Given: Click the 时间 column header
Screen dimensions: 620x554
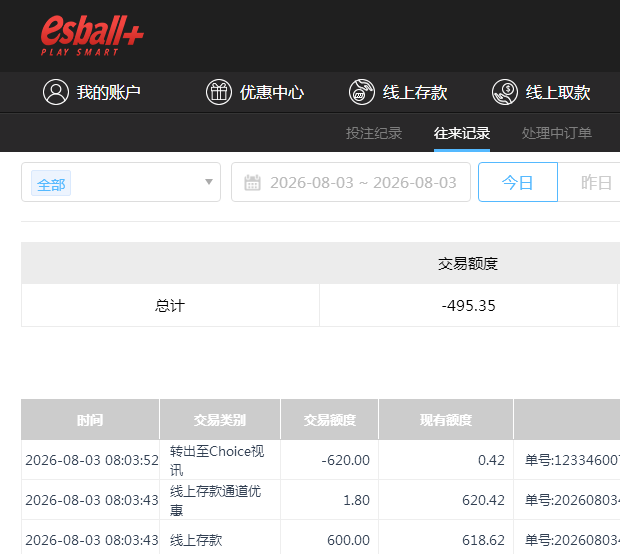Looking at the screenshot, I should pyautogui.click(x=90, y=420).
